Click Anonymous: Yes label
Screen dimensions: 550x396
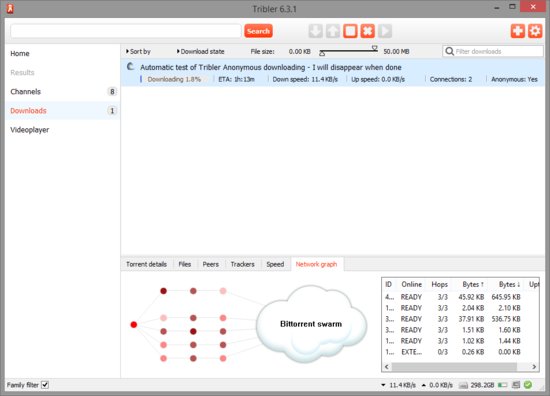(x=514, y=79)
